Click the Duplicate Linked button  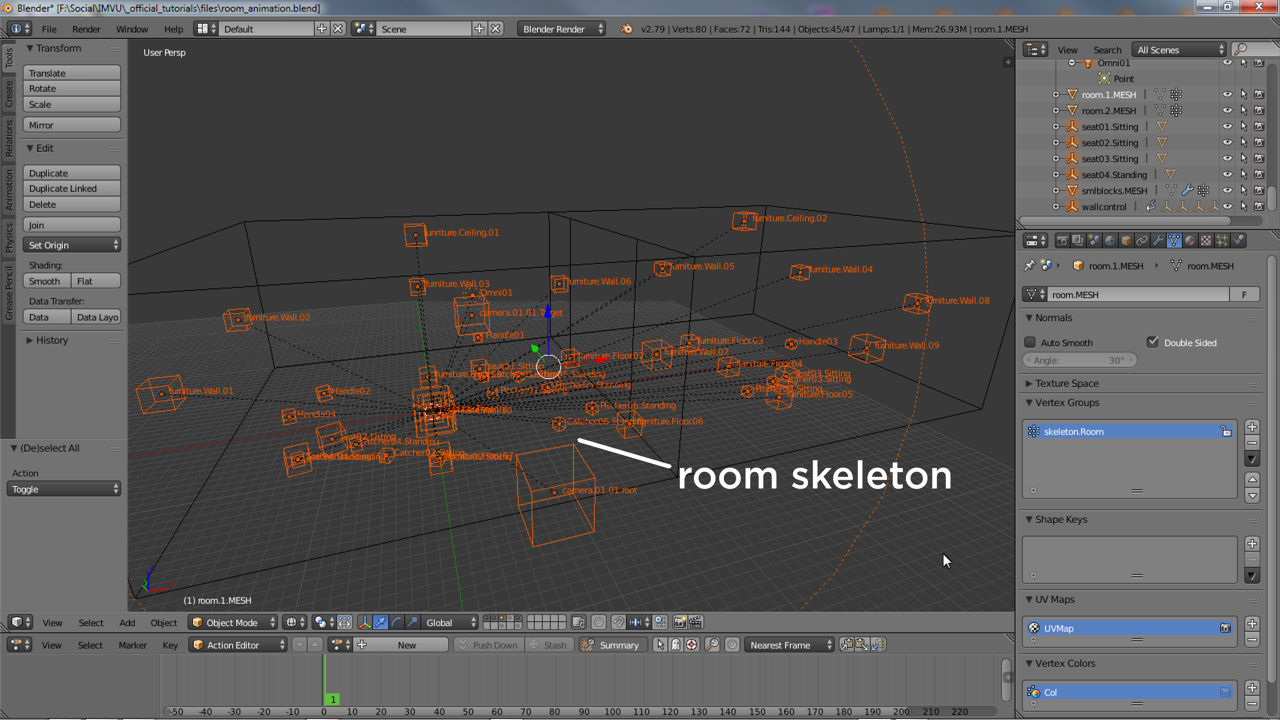[x=72, y=188]
